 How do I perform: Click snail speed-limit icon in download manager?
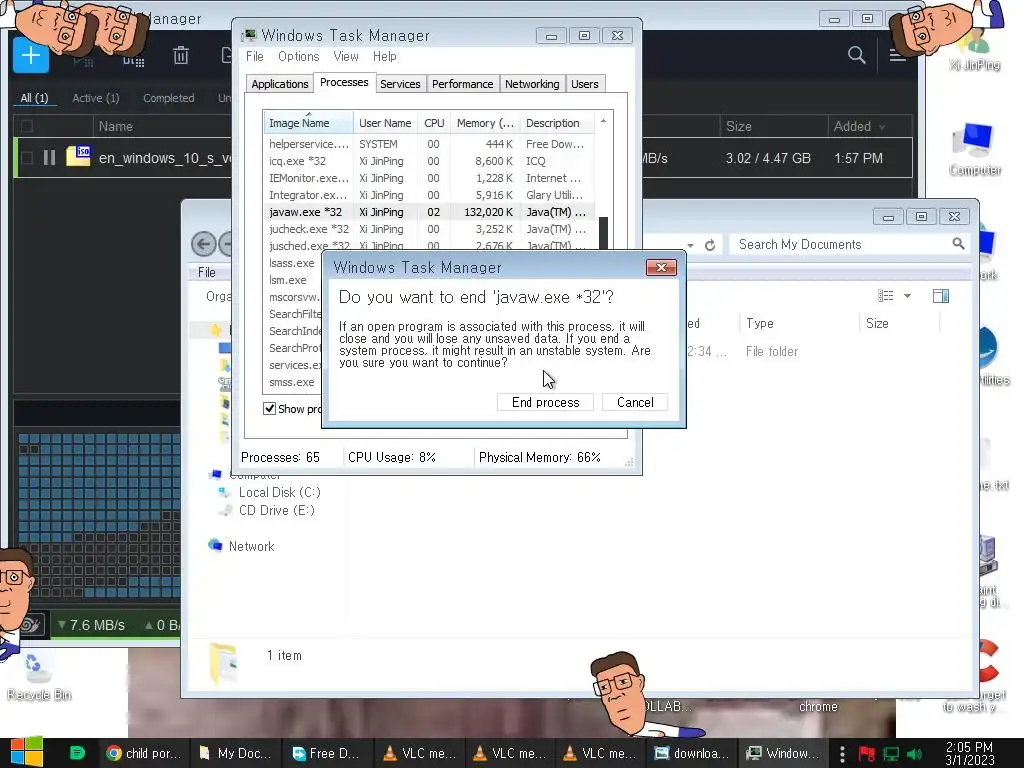pyautogui.click(x=30, y=625)
